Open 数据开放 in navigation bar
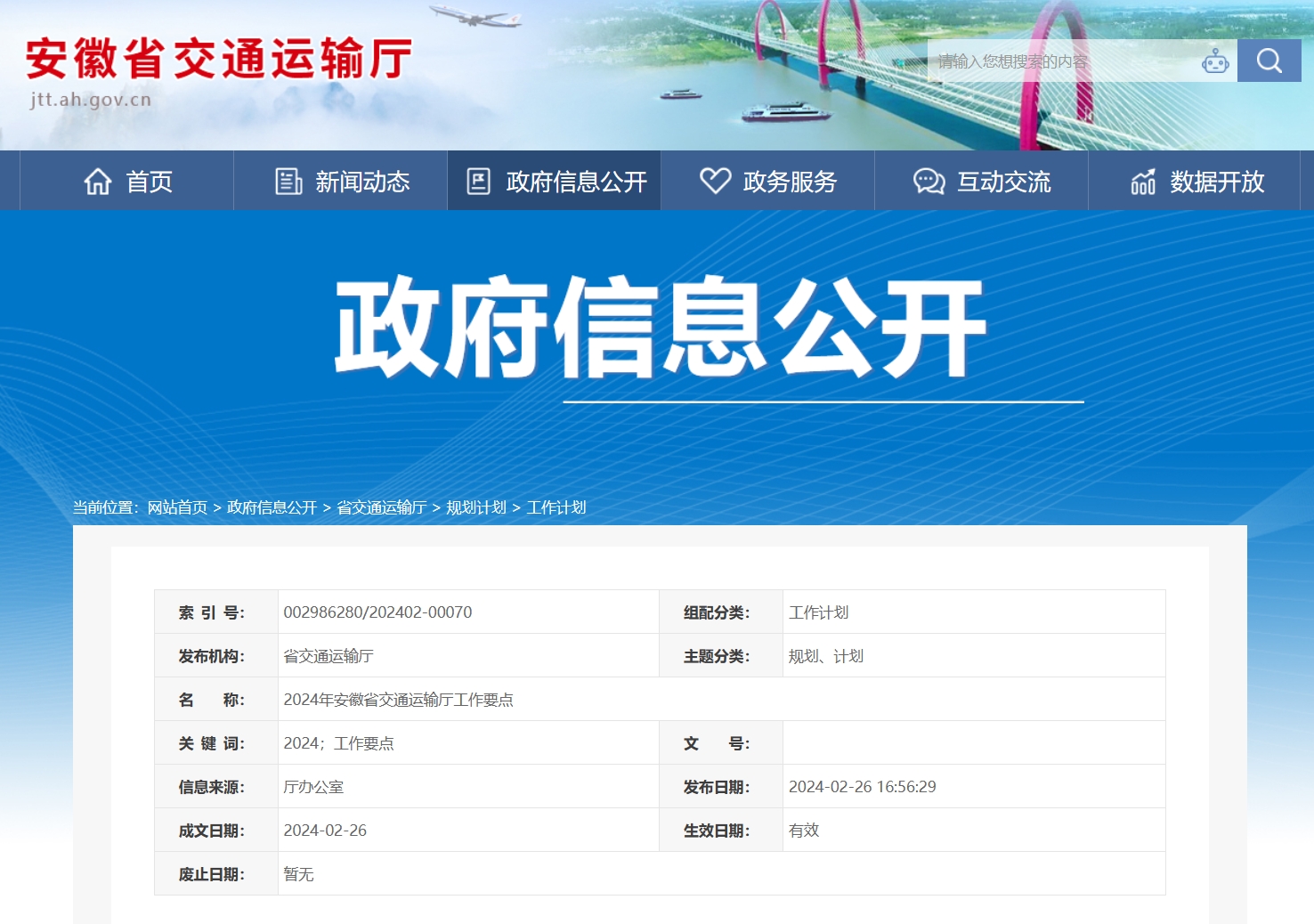1314x924 pixels. click(x=1195, y=181)
